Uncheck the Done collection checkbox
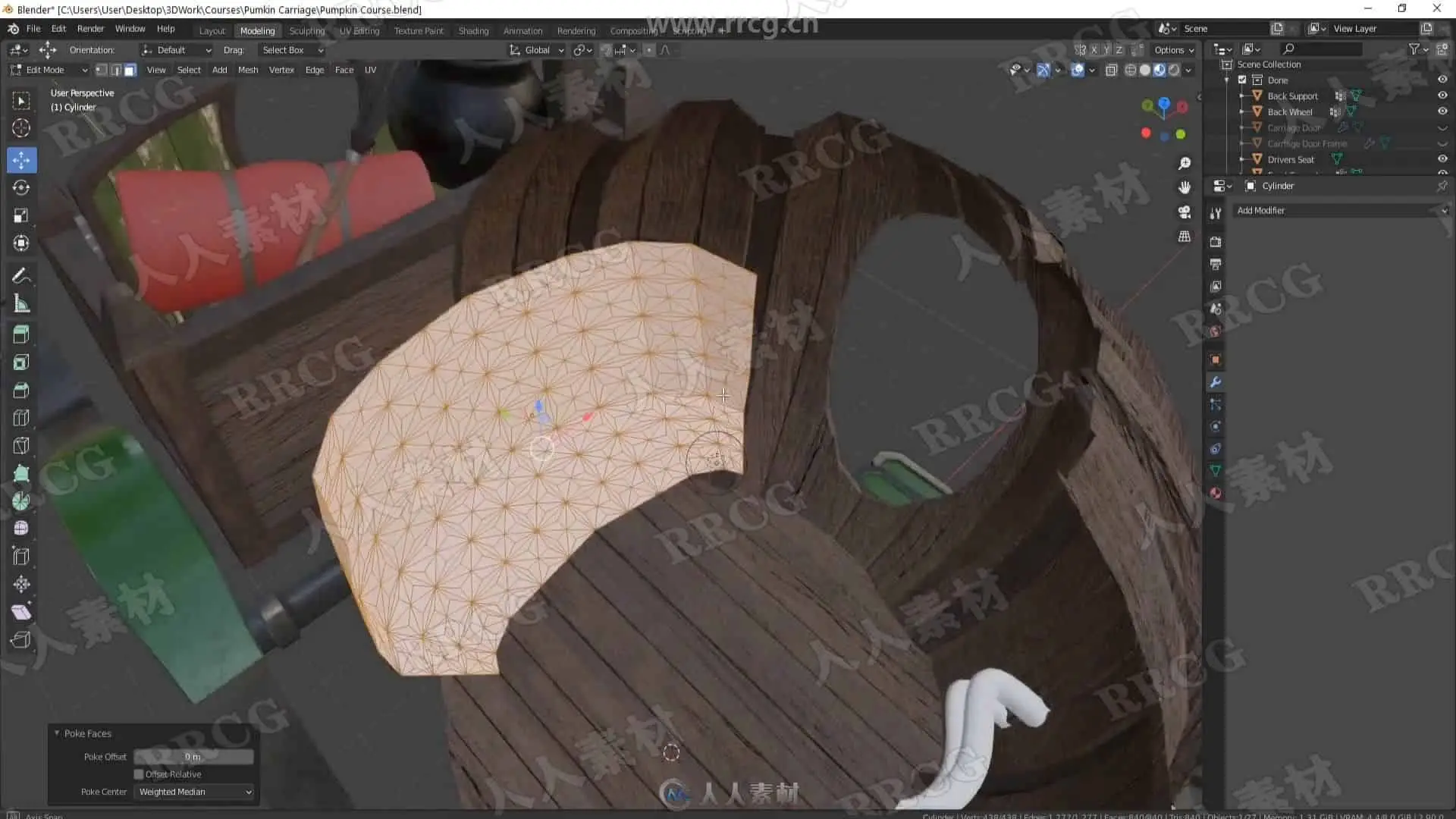Image resolution: width=1456 pixels, height=819 pixels. pos(1242,80)
